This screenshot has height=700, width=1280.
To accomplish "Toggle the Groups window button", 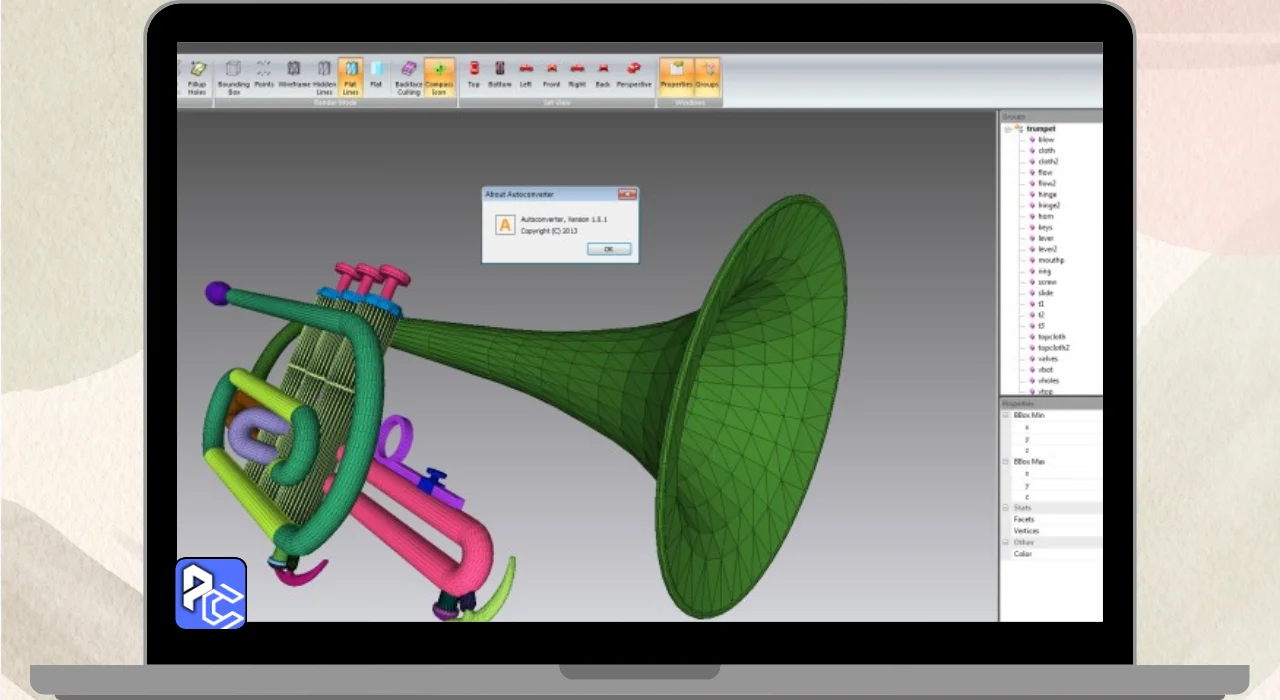I will [x=707, y=75].
